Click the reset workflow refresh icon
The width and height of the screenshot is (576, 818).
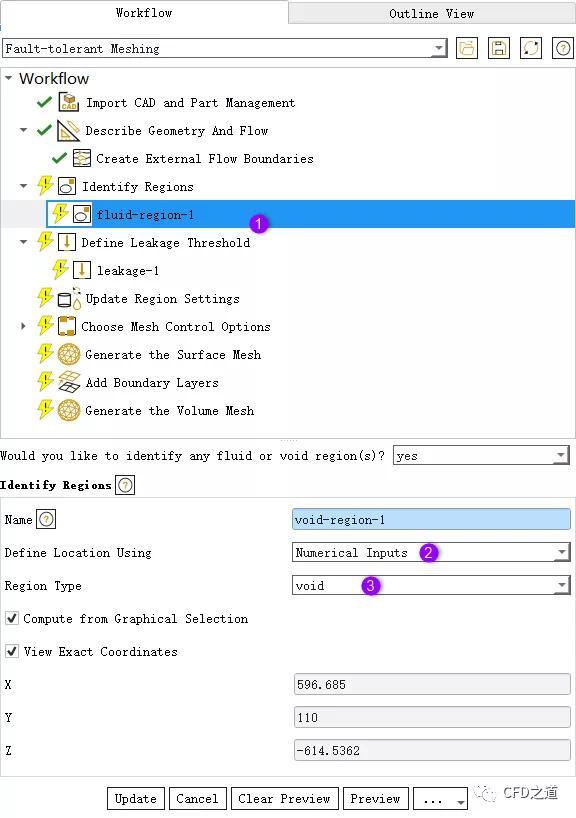coord(531,49)
